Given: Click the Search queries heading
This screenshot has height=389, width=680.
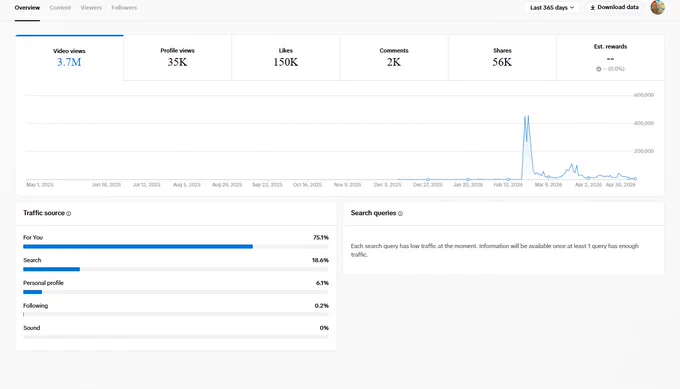Looking at the screenshot, I should (373, 213).
